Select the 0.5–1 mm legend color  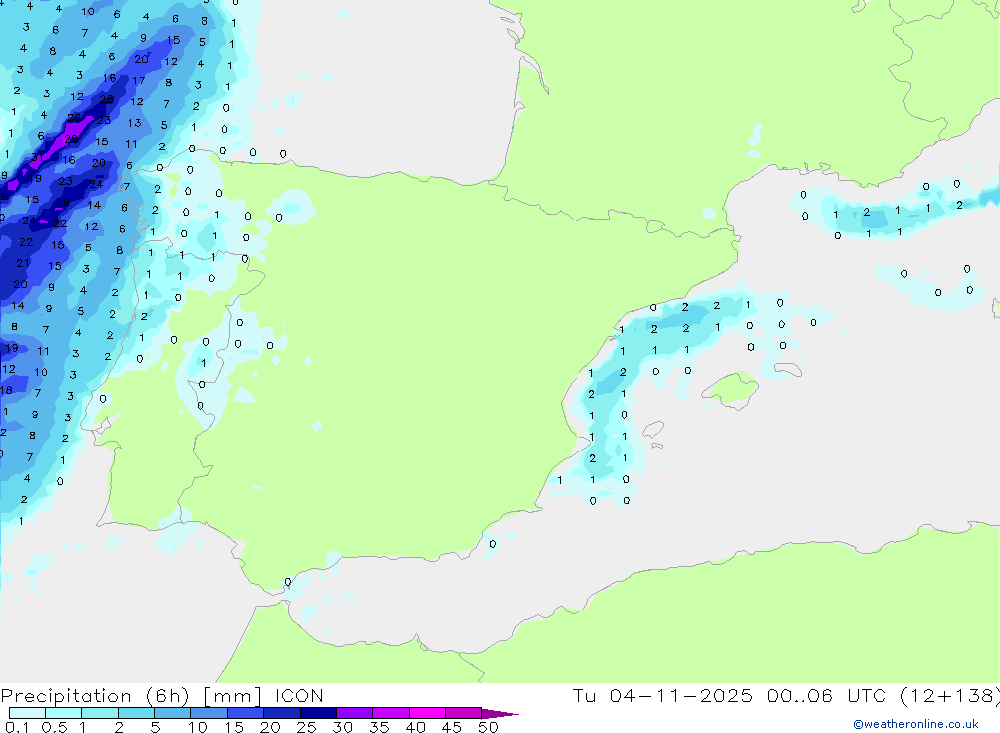tap(64, 713)
